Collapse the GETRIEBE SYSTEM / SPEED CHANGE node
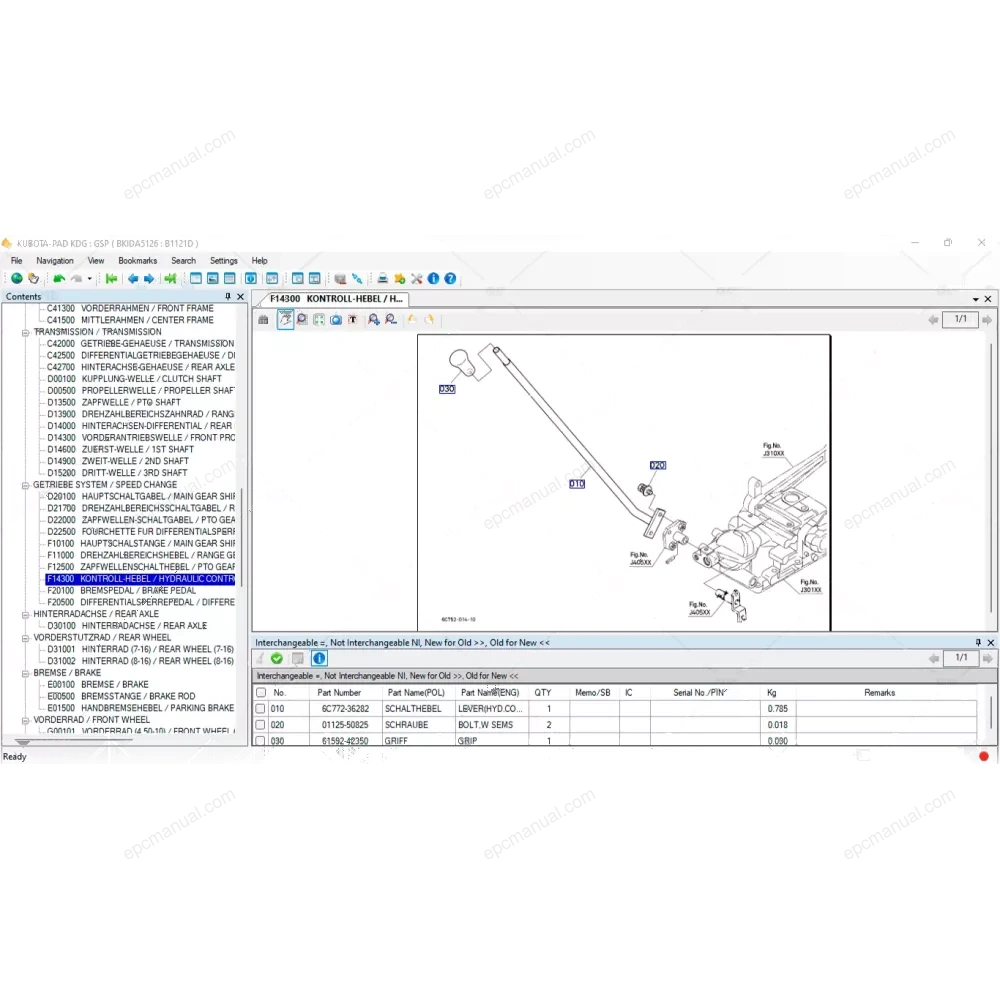The image size is (1000, 1000). click(25, 485)
